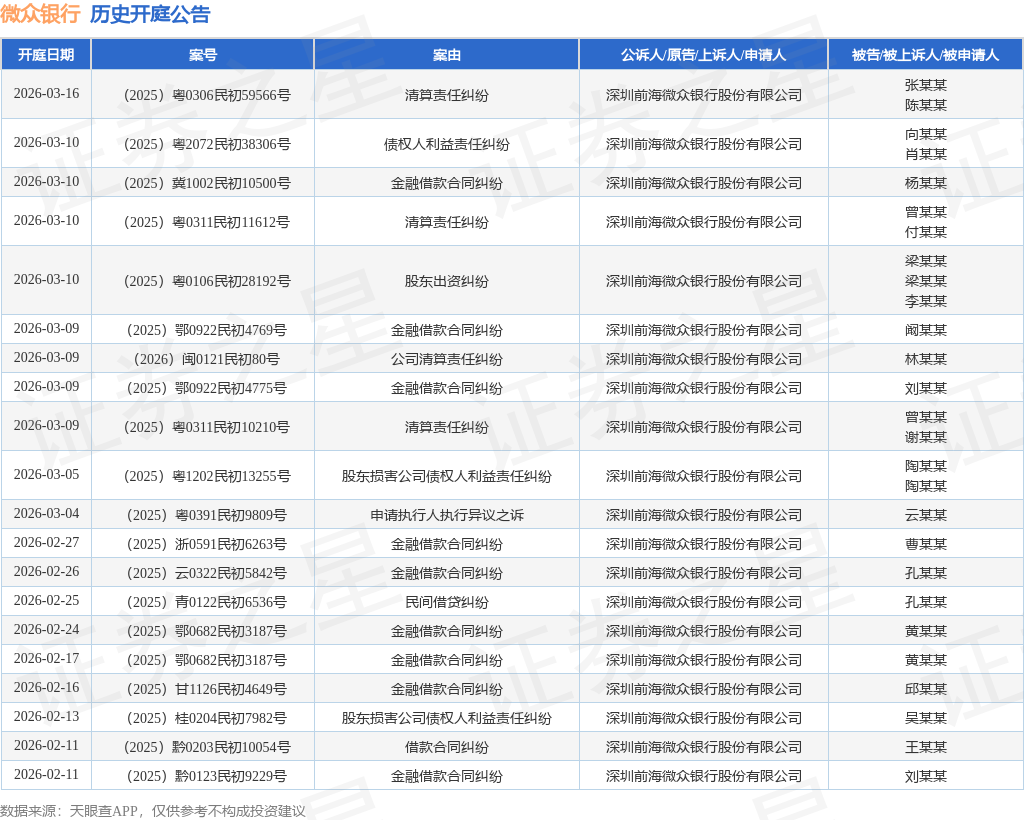Click defendant name 王某某
This screenshot has height=820, width=1024.
pyautogui.click(x=925, y=748)
